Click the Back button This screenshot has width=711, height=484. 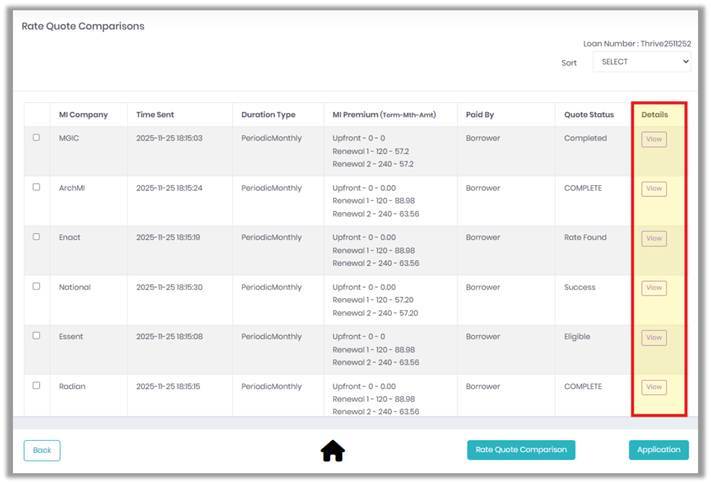(42, 450)
